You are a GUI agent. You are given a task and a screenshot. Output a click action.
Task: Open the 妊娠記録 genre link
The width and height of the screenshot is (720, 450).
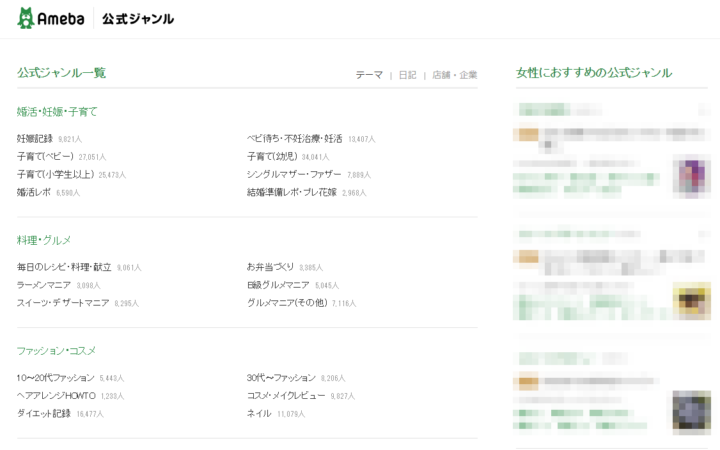[35, 139]
